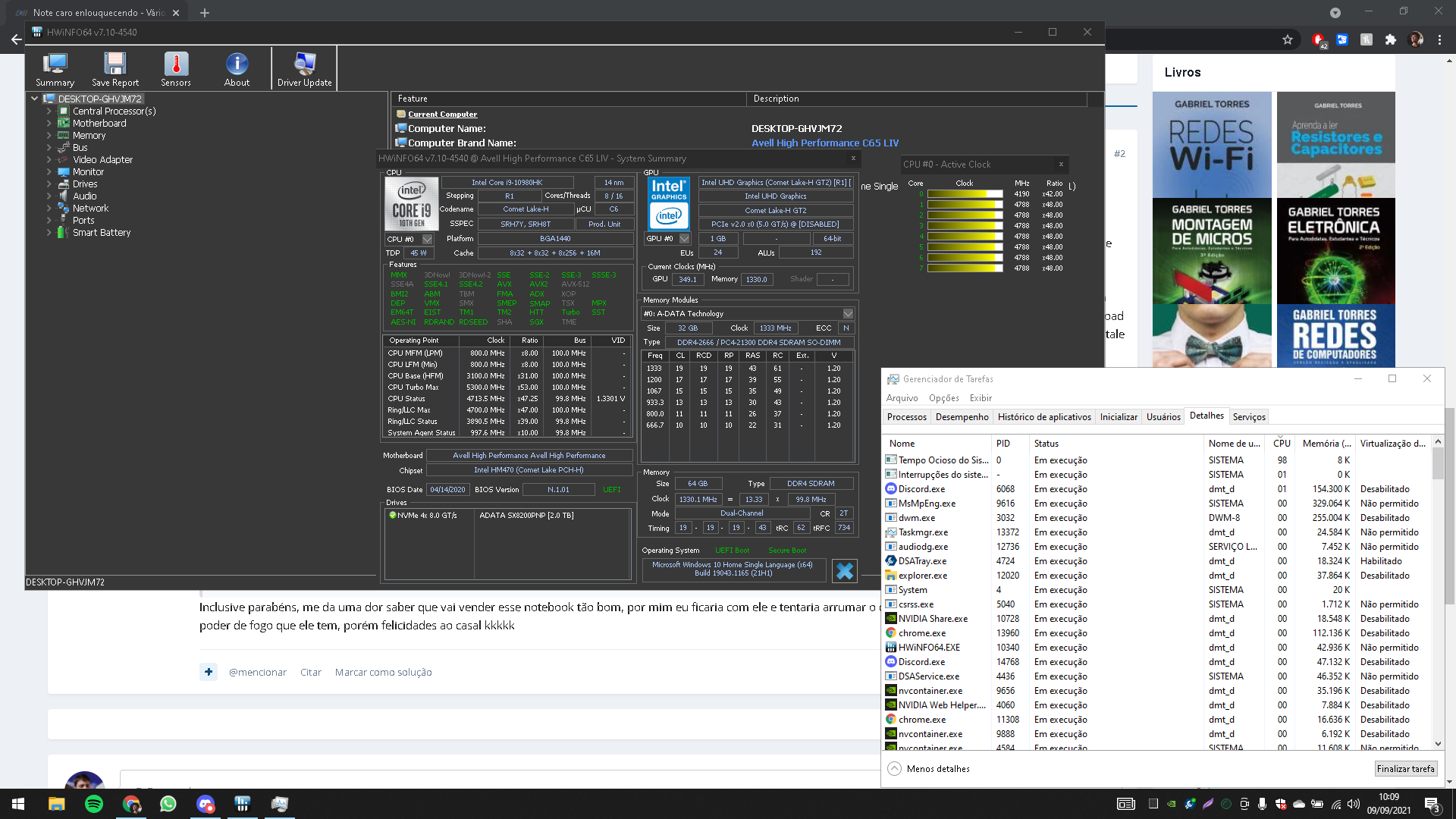Select the NVIDIA Share.exe process row
Screen dimensions: 1456x819
click(x=1156, y=619)
